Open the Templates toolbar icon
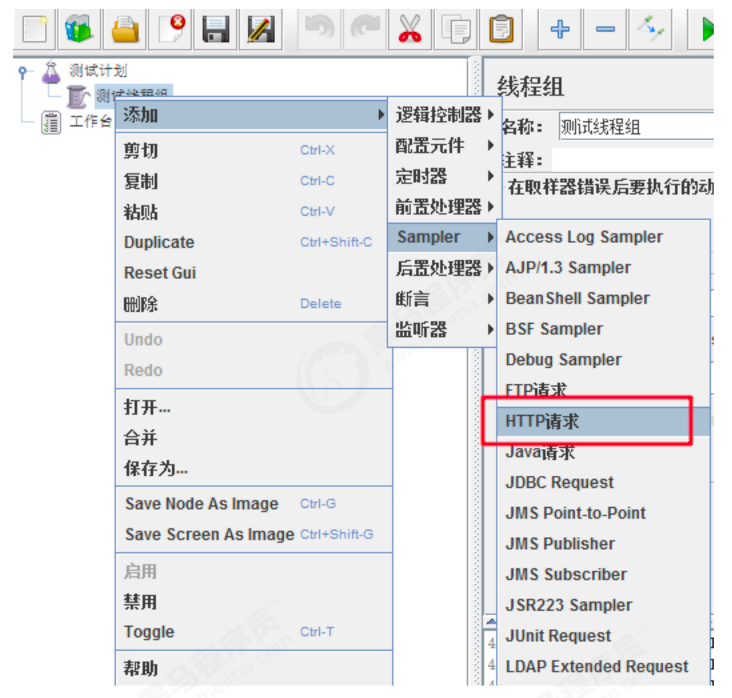Image resolution: width=732 pixels, height=698 pixels. click(79, 29)
